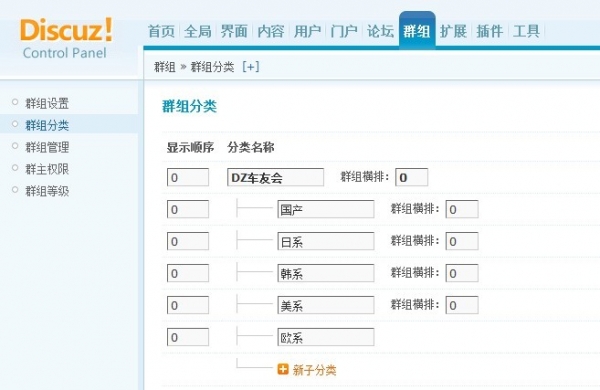The height and width of the screenshot is (390, 600).
Task: Open the 扩展 tab
Action: point(453,31)
